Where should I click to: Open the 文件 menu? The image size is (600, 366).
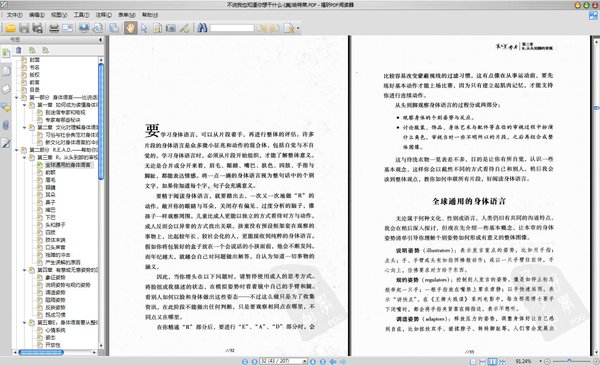(x=15, y=15)
